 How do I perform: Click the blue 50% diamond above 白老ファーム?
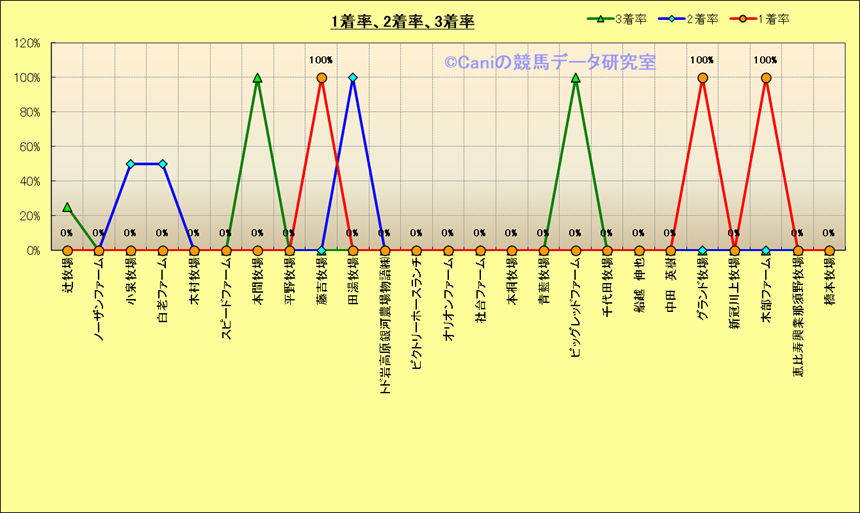[163, 164]
